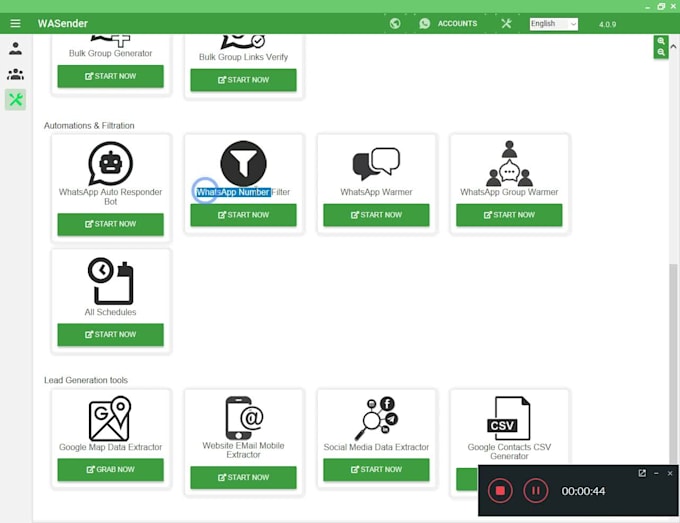Pause the screen recording
680x523 pixels.
pos(536,490)
